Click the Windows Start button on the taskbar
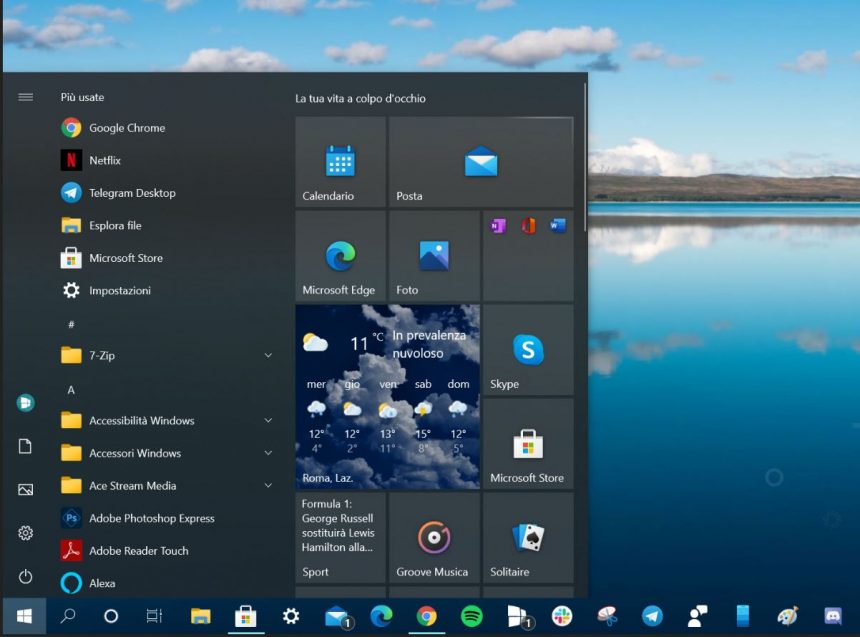This screenshot has width=860, height=637. (x=24, y=616)
